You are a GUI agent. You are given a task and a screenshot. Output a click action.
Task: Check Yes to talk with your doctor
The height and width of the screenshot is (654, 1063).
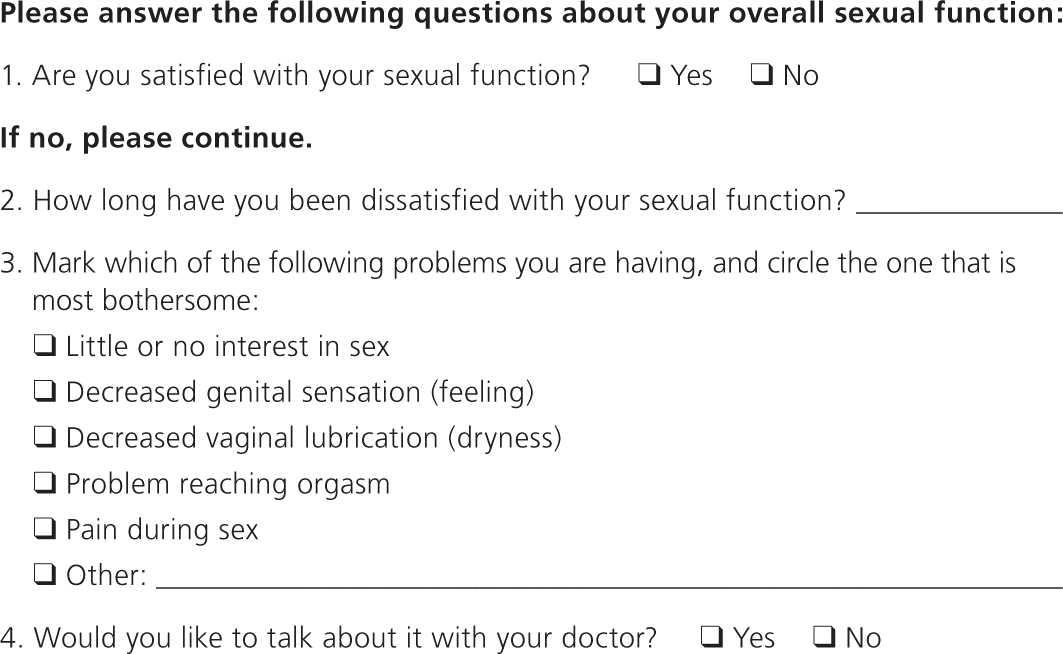click(711, 637)
